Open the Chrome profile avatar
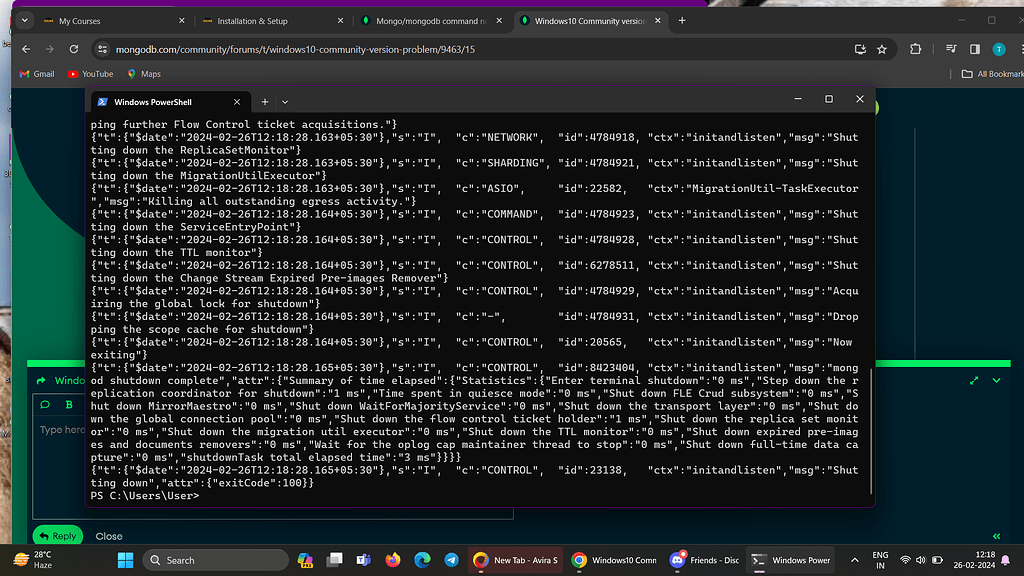Screen dimensions: 1024x576 tap(997, 49)
